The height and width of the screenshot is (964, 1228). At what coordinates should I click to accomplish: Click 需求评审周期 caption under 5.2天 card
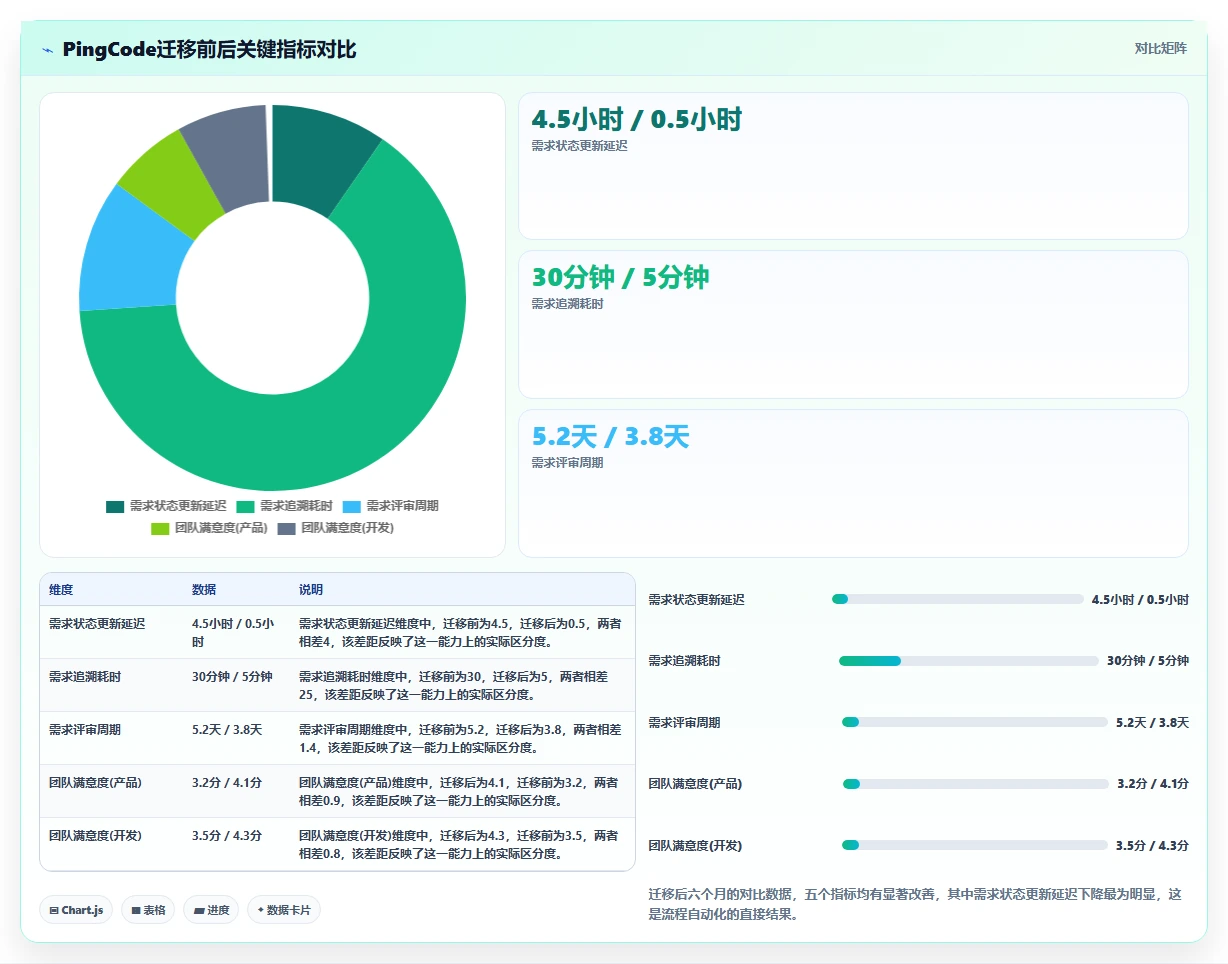pos(567,463)
